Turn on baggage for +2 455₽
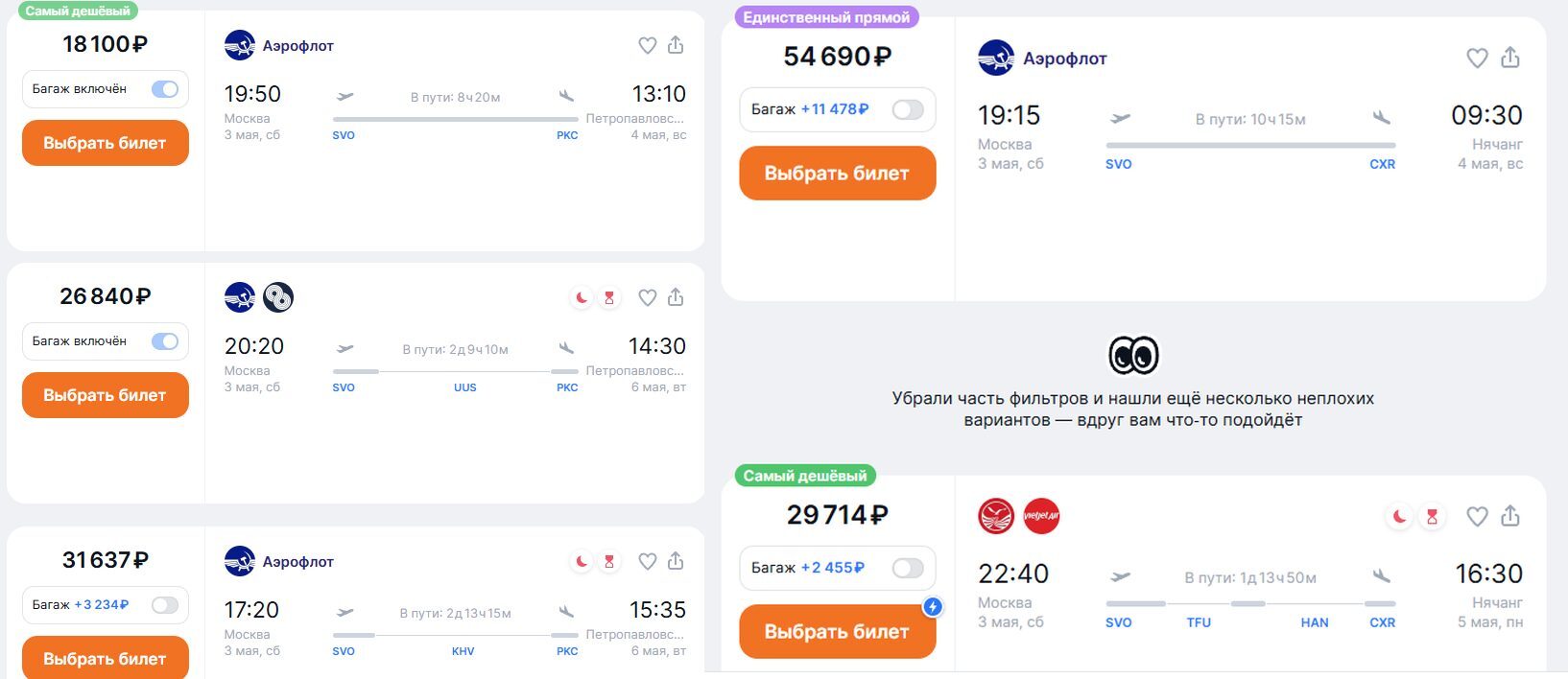Screen dimensions: 1568x679 click(907, 568)
